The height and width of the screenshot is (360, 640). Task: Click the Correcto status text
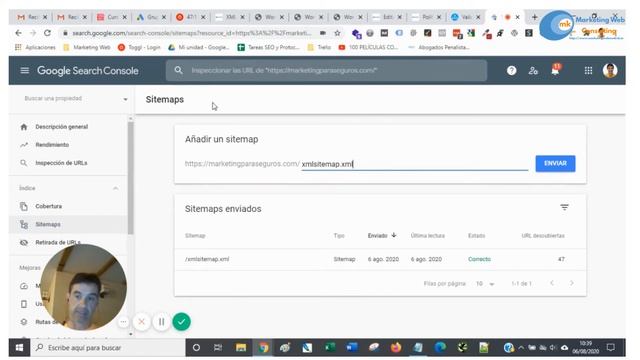tap(479, 259)
